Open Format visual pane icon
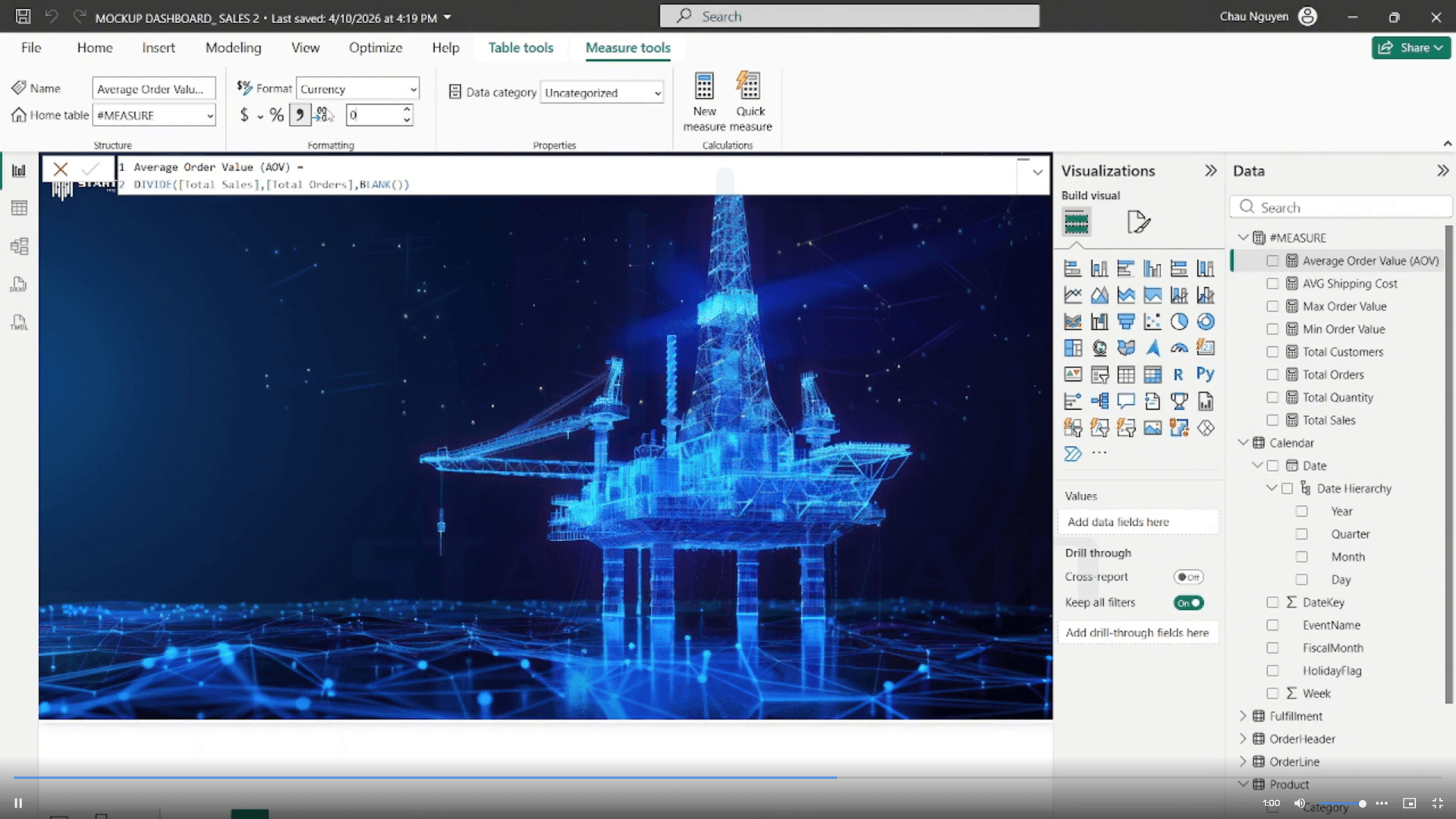The height and width of the screenshot is (819, 1456). pos(1138,222)
